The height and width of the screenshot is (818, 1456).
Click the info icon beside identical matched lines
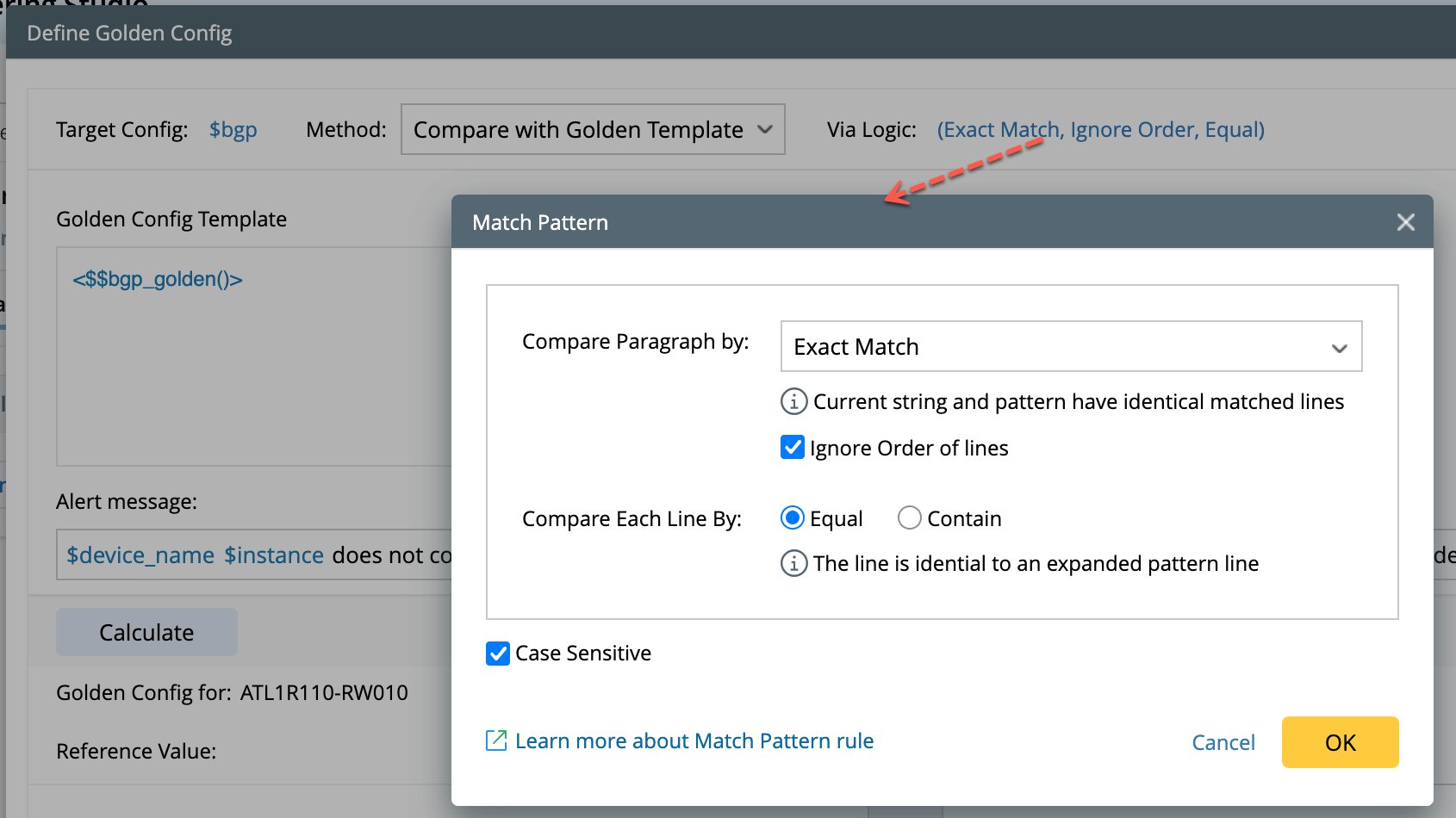[x=793, y=401]
